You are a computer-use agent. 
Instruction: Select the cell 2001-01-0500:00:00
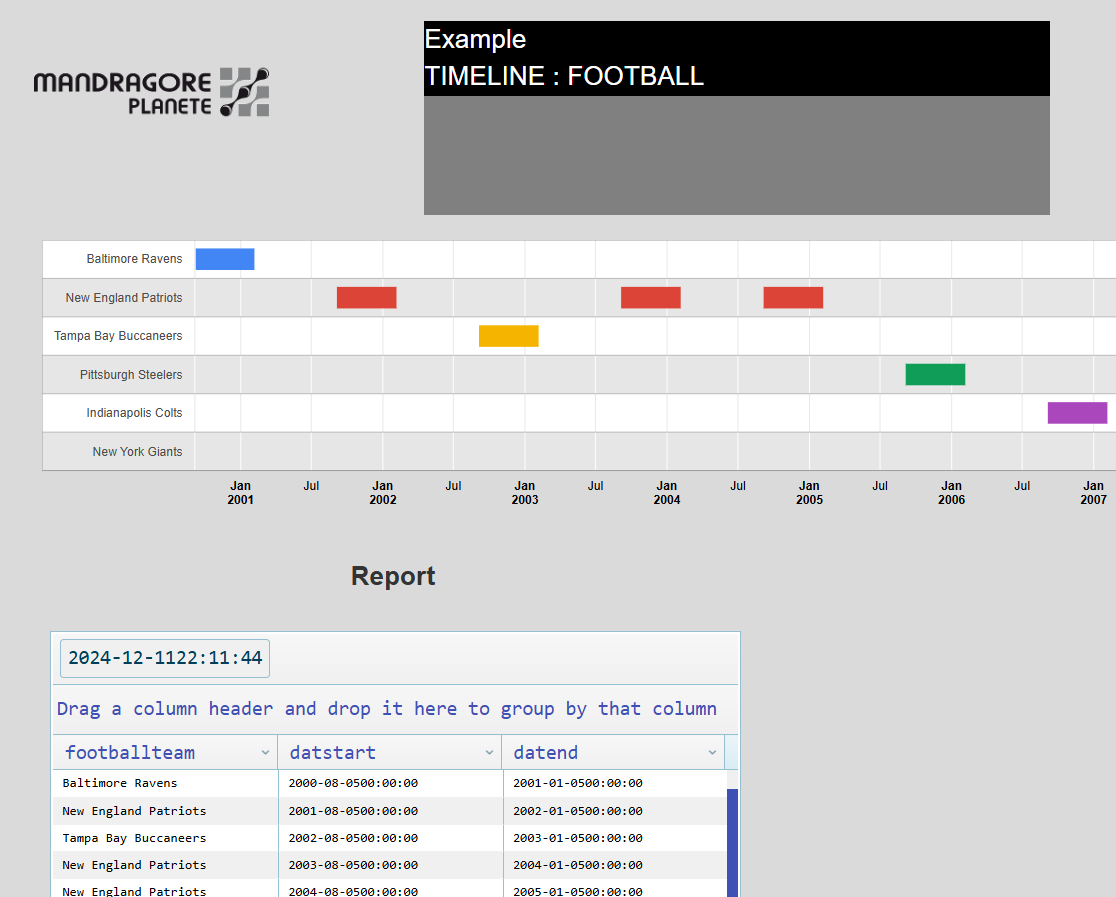coord(615,783)
